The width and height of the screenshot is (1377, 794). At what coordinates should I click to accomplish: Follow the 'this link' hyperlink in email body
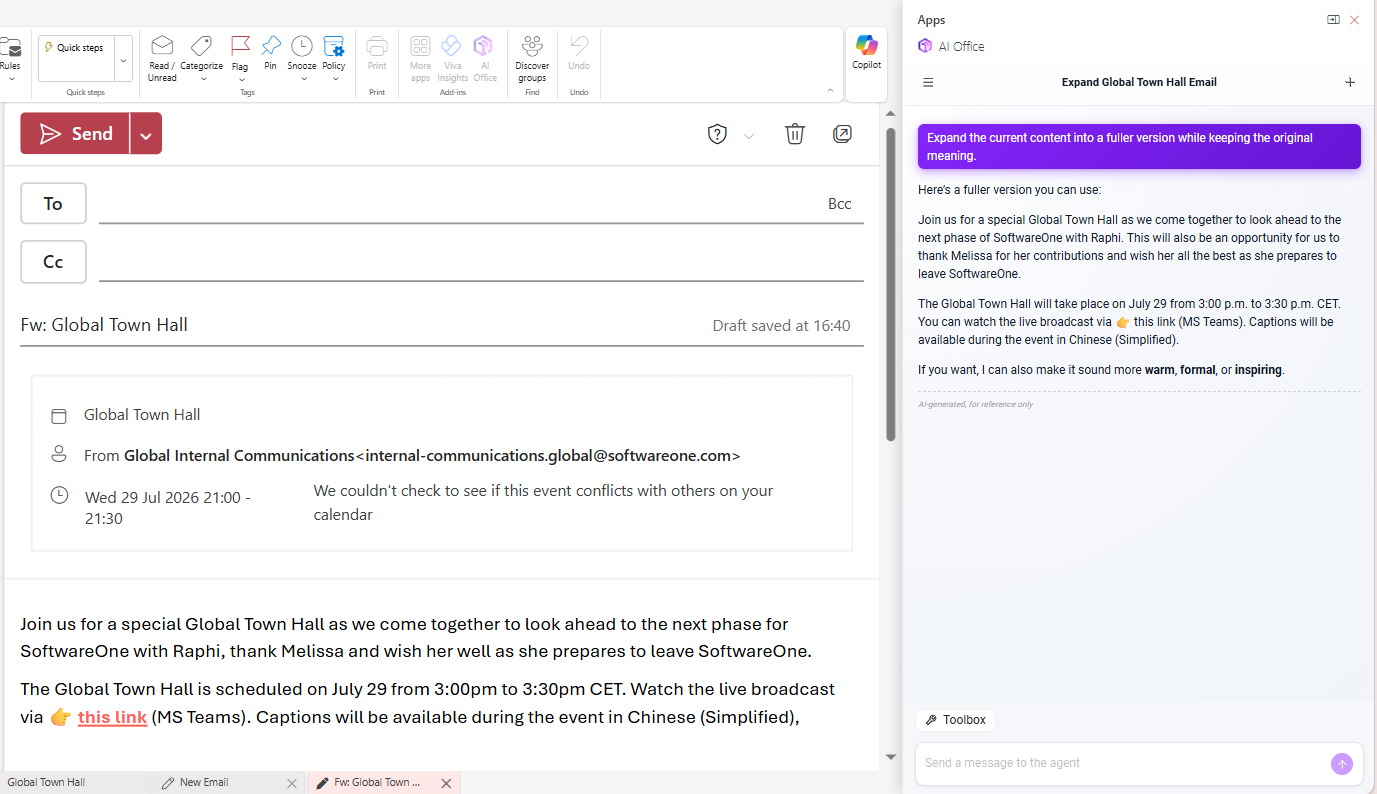[x=112, y=717]
